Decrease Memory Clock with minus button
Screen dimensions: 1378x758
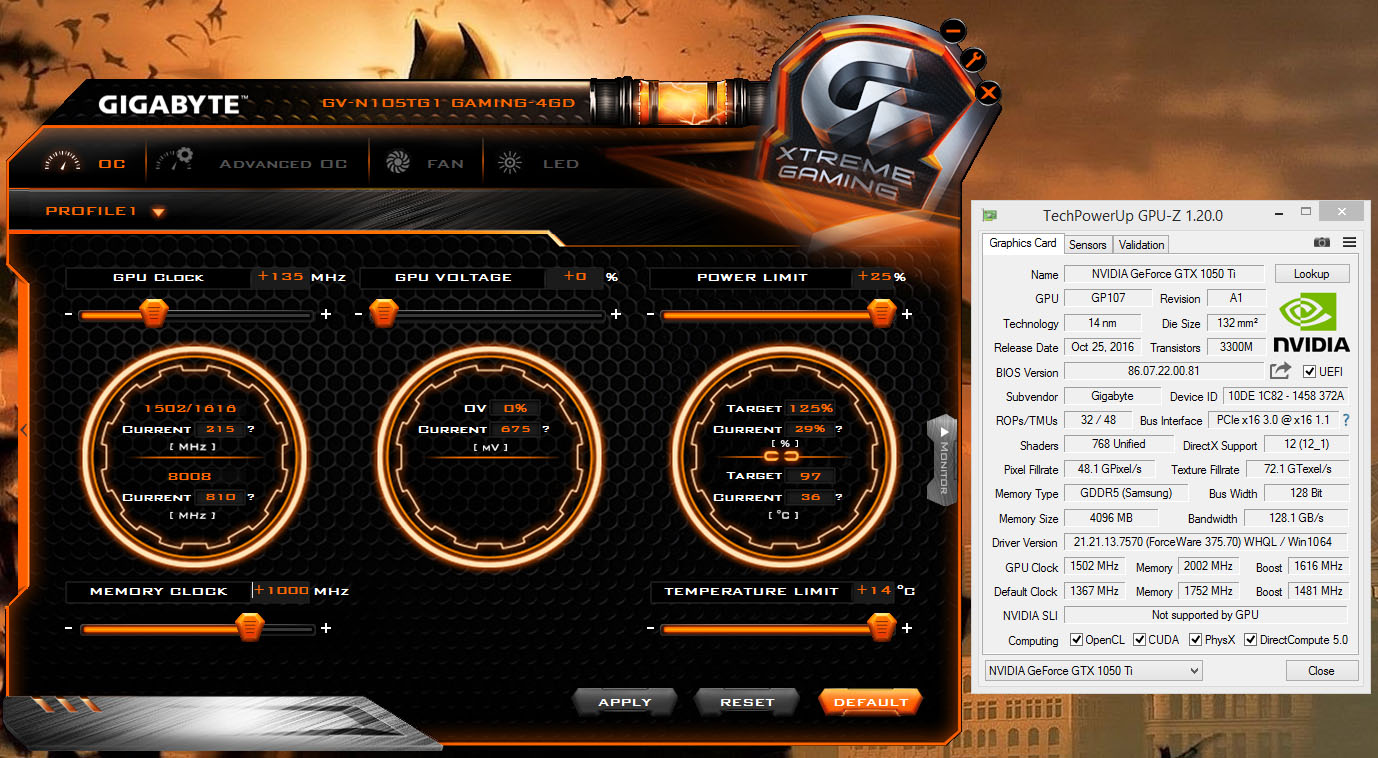click(x=69, y=628)
